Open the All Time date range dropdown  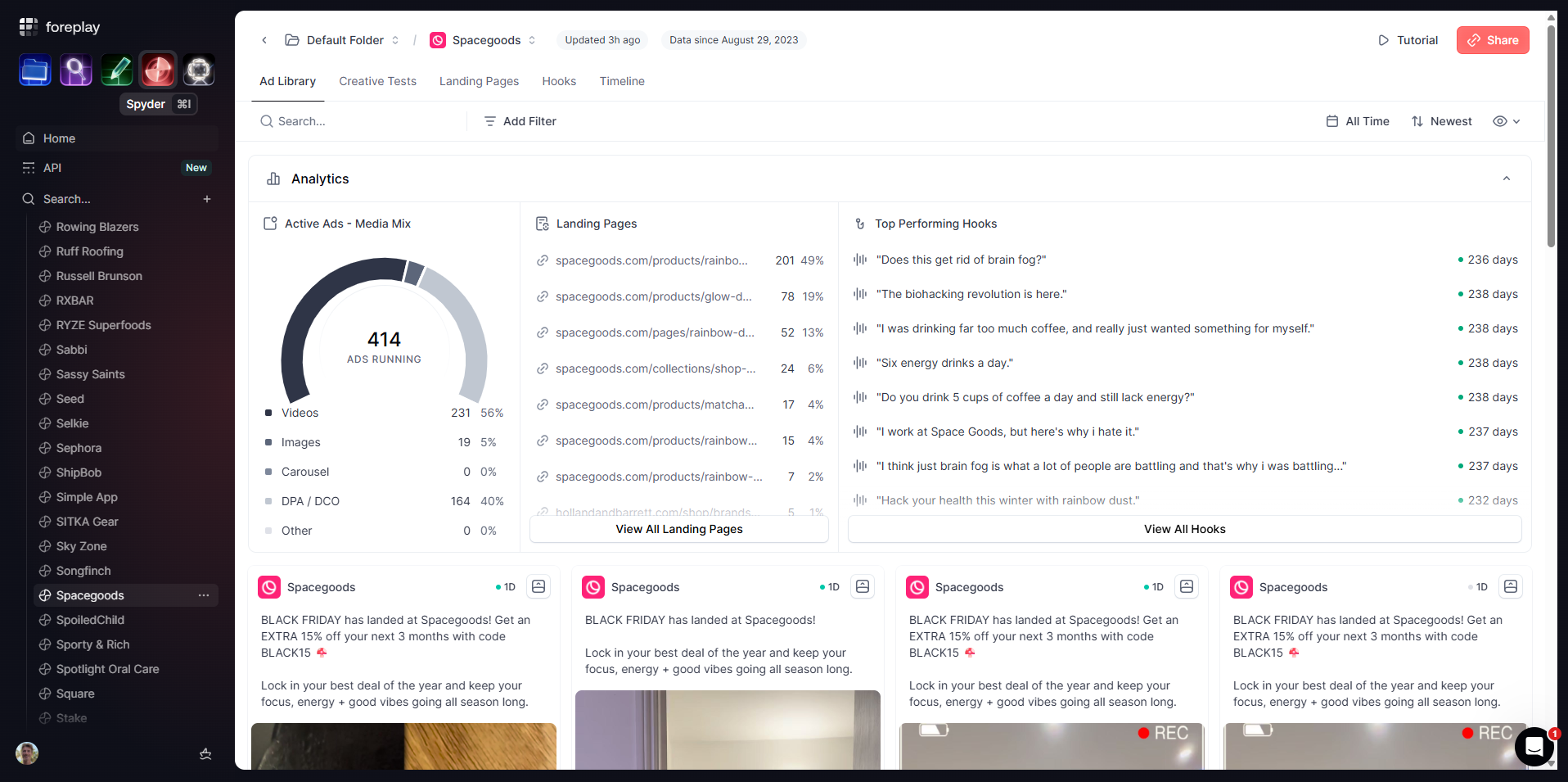(x=1358, y=121)
